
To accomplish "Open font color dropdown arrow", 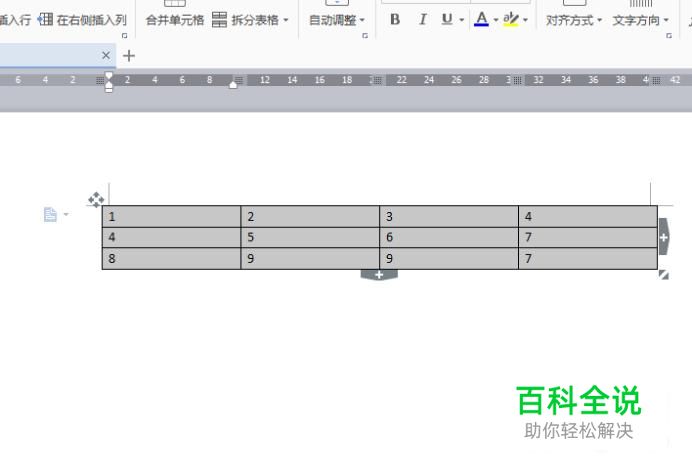I will pos(496,20).
